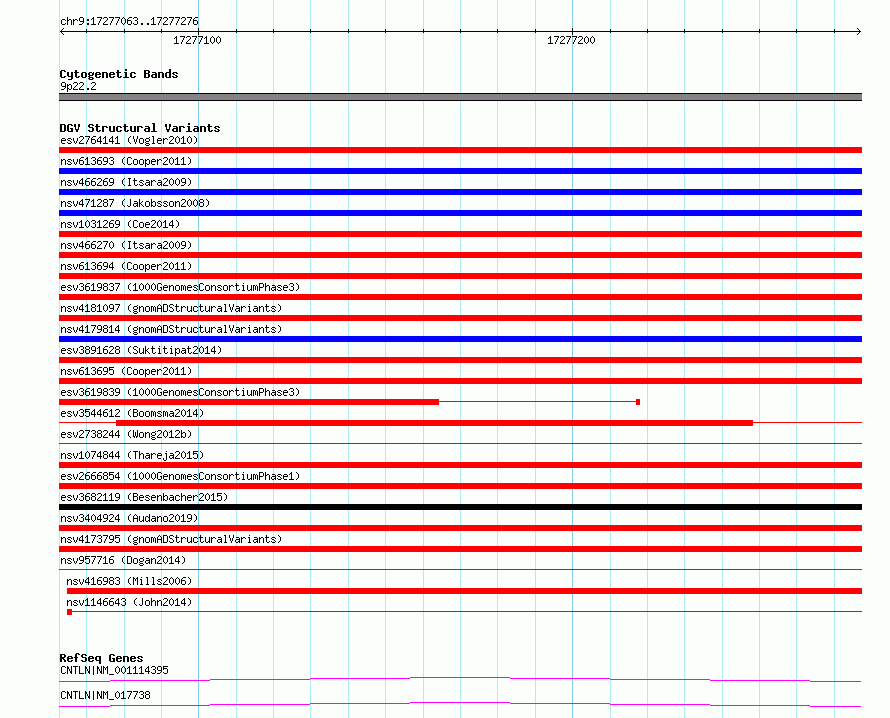Select variant nsv466270 (Itsara2009)
890x718 pixels.
coord(126,245)
